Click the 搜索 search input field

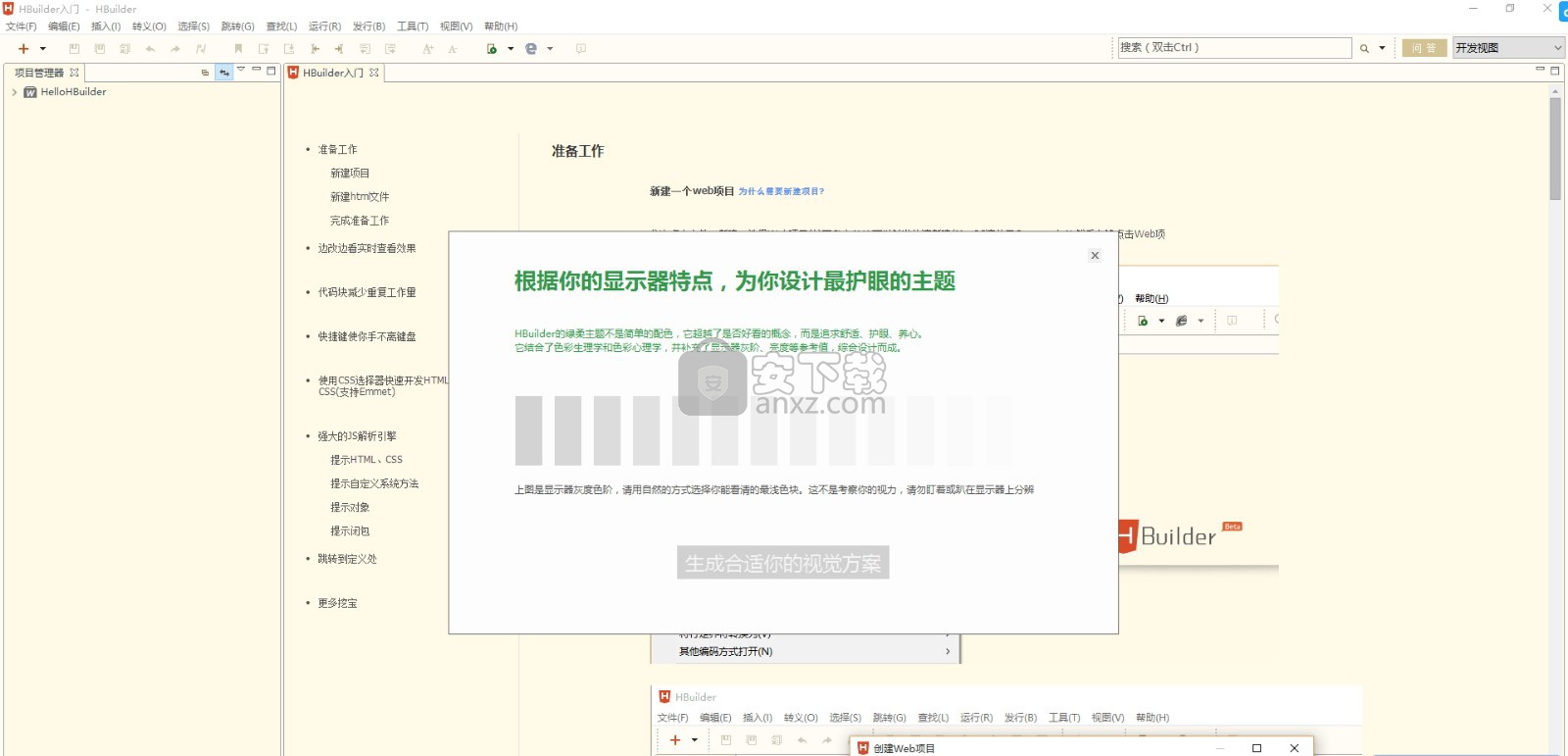click(x=1235, y=47)
